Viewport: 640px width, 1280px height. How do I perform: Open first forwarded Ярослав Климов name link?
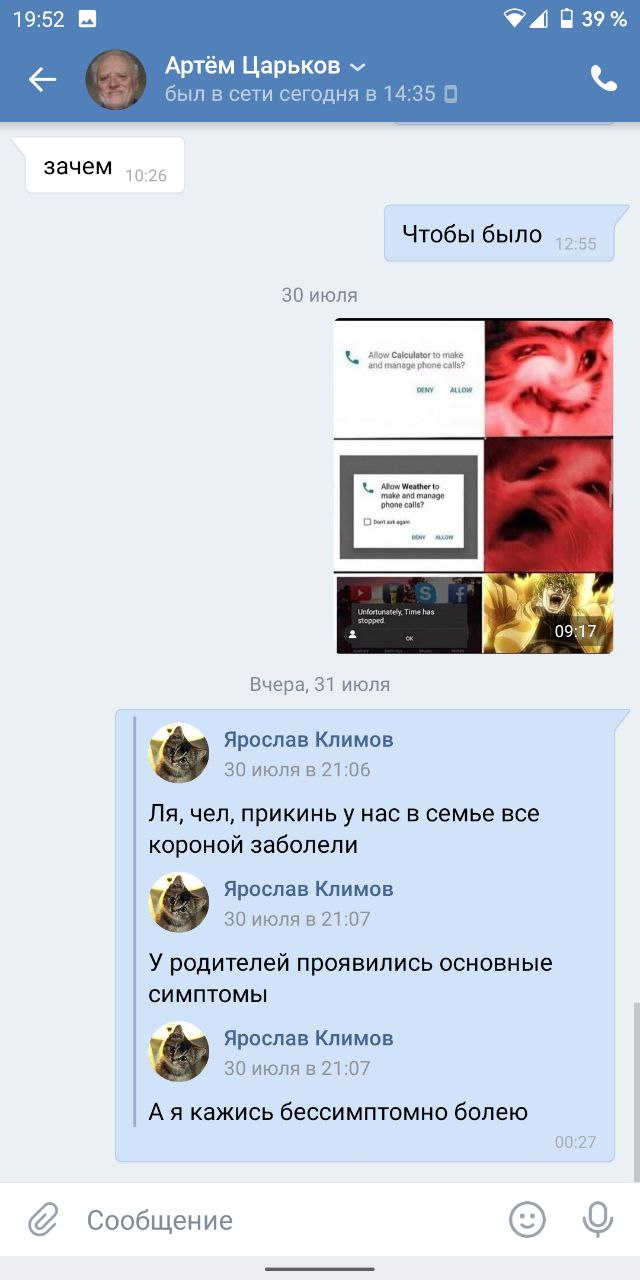(x=308, y=740)
